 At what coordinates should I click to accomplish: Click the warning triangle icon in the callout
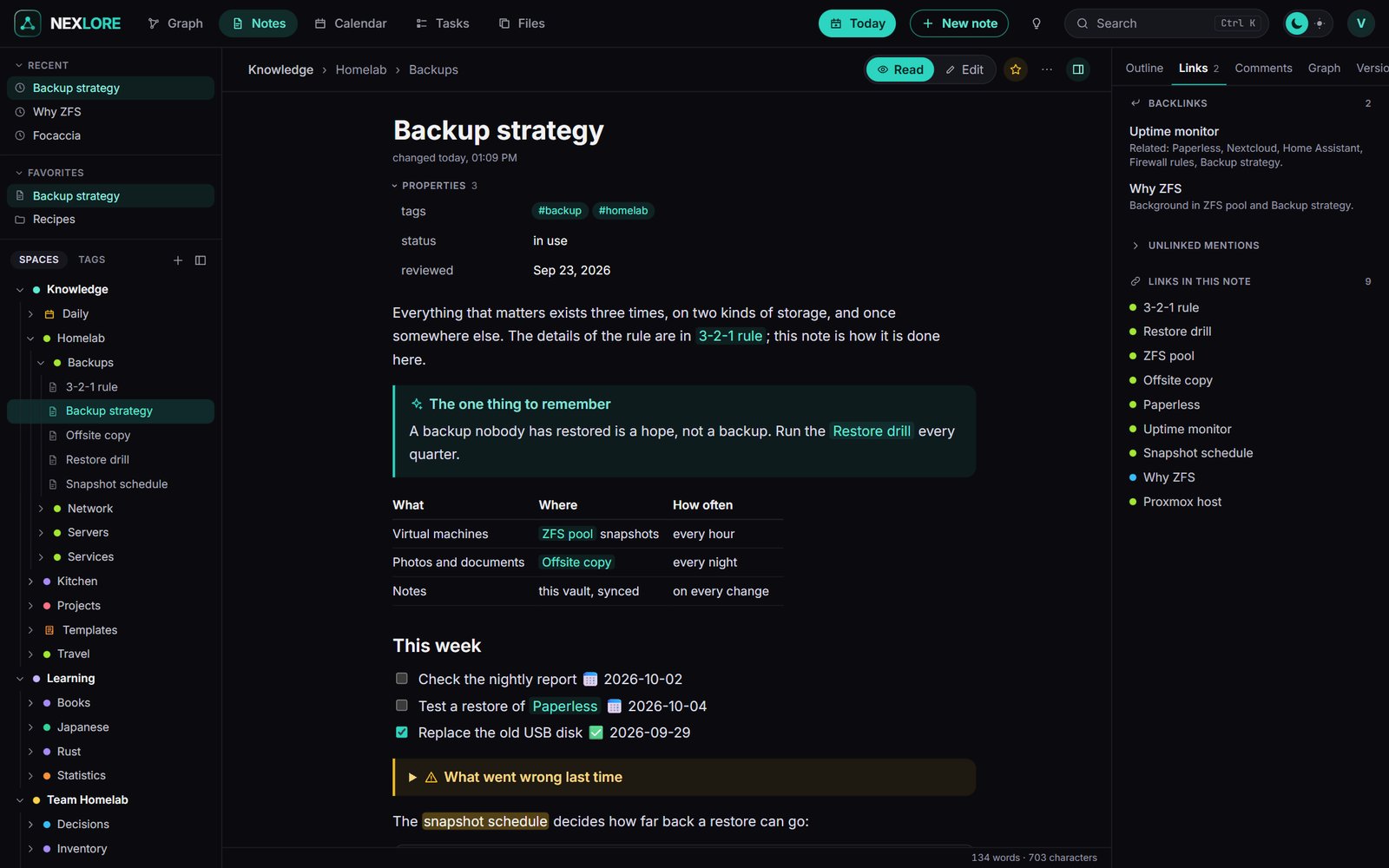click(x=431, y=778)
